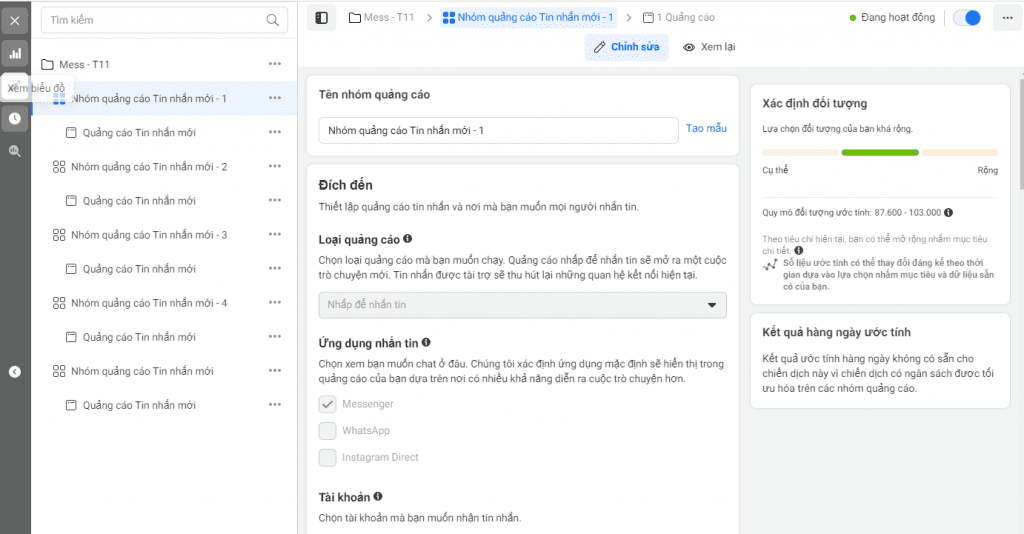Select Mess - T11 campaign in tree
This screenshot has width=1024, height=534.
tap(84, 65)
